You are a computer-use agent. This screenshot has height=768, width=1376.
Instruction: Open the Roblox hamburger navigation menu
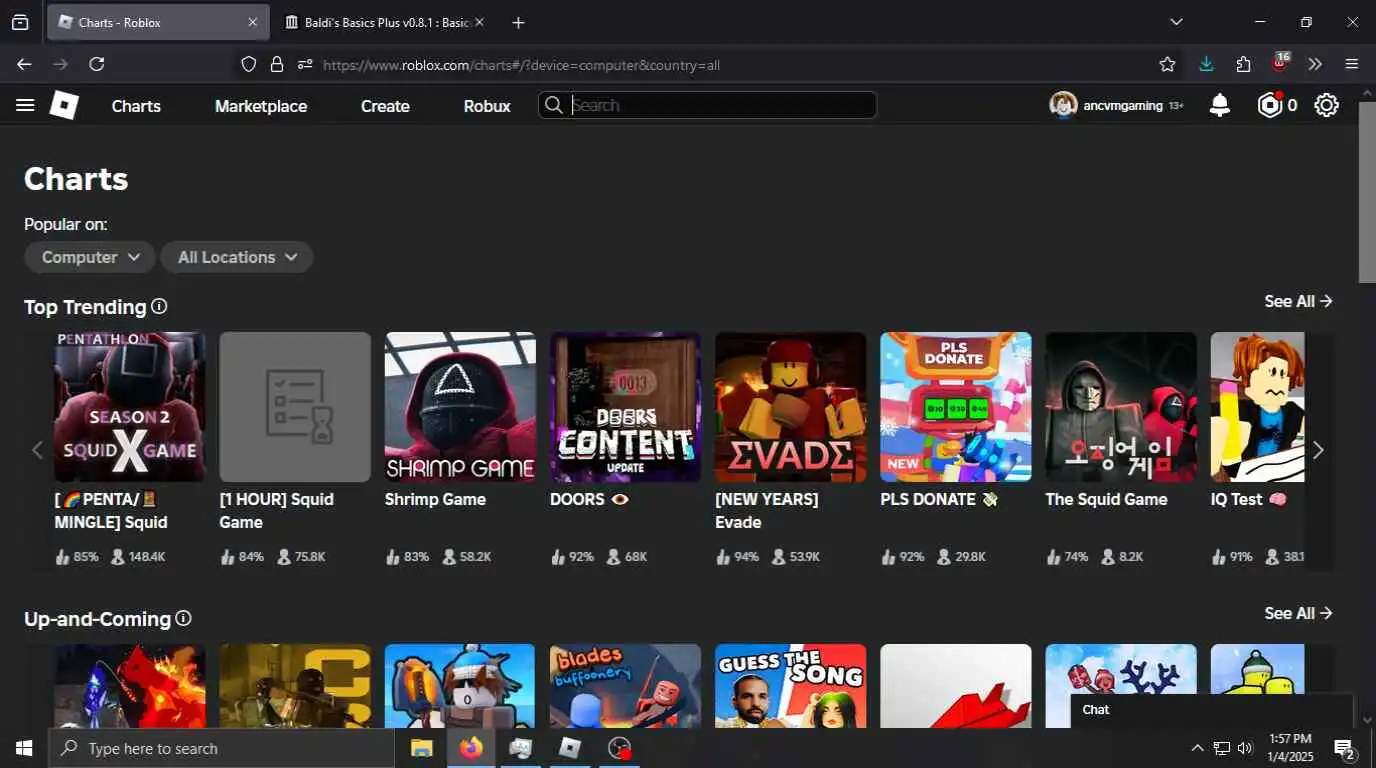click(25, 105)
